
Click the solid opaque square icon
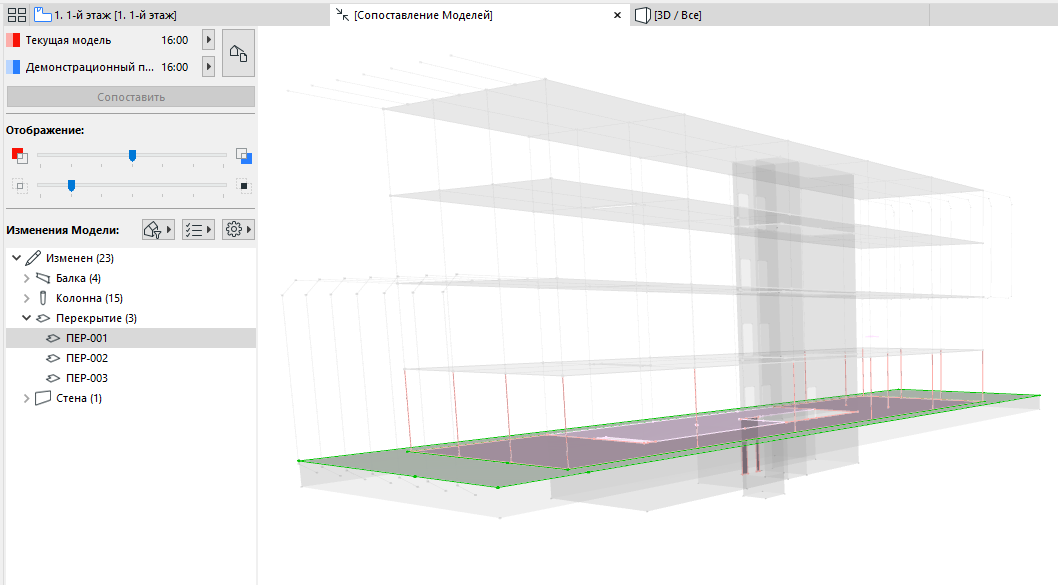point(244,186)
